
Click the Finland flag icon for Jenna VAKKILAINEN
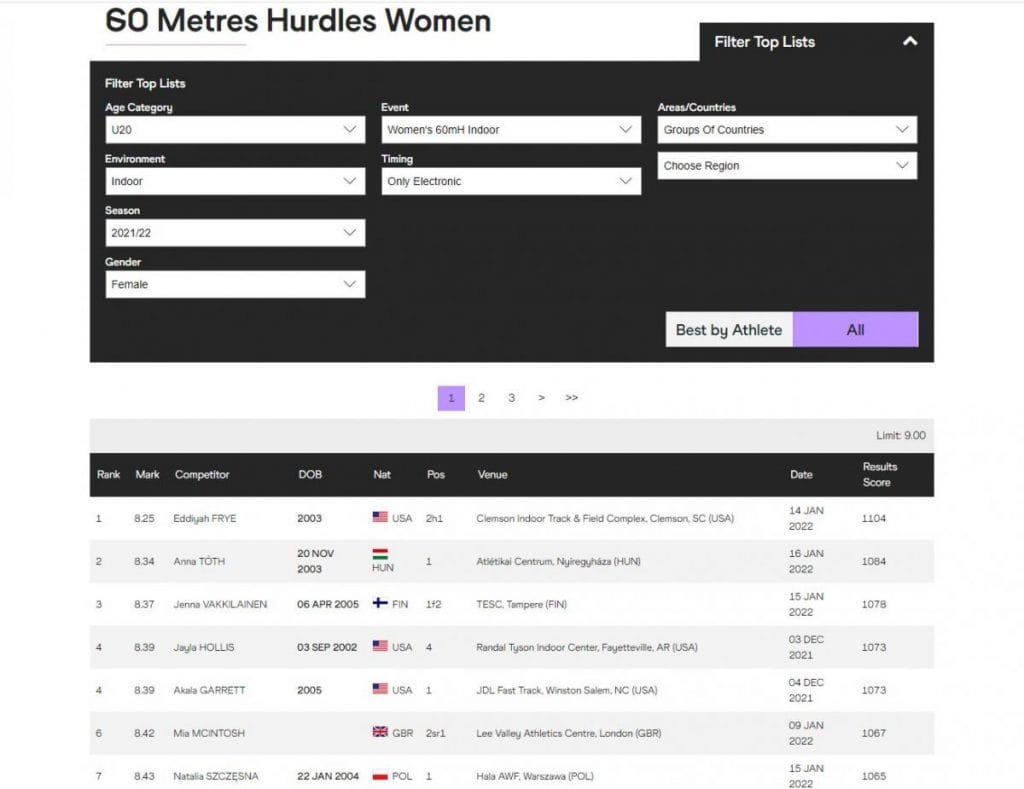[x=380, y=604]
